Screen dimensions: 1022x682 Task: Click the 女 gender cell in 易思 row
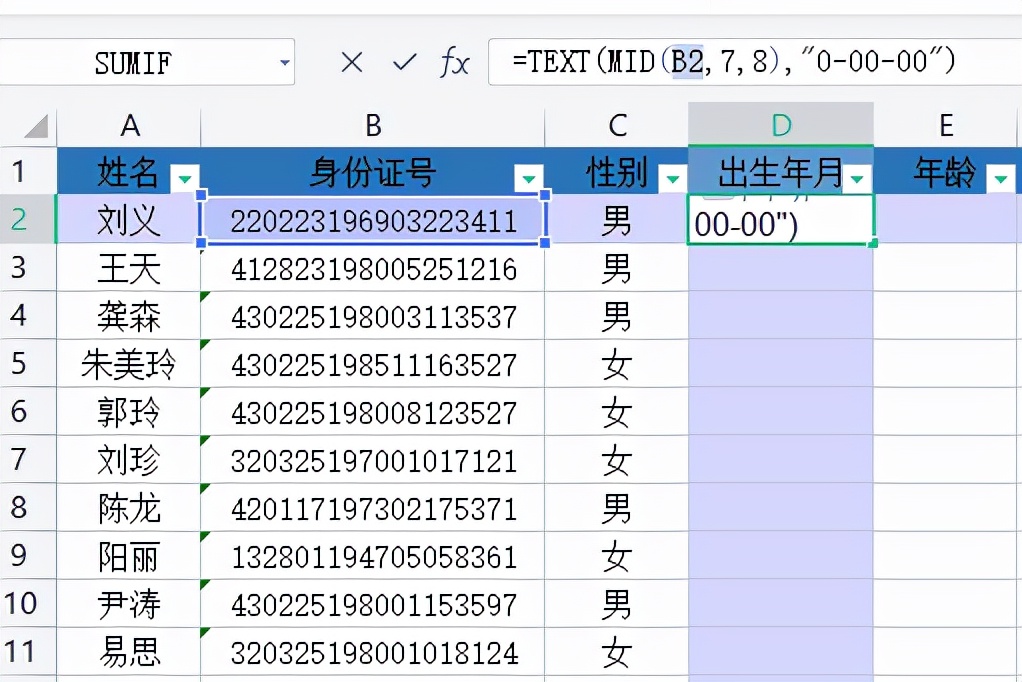(617, 651)
